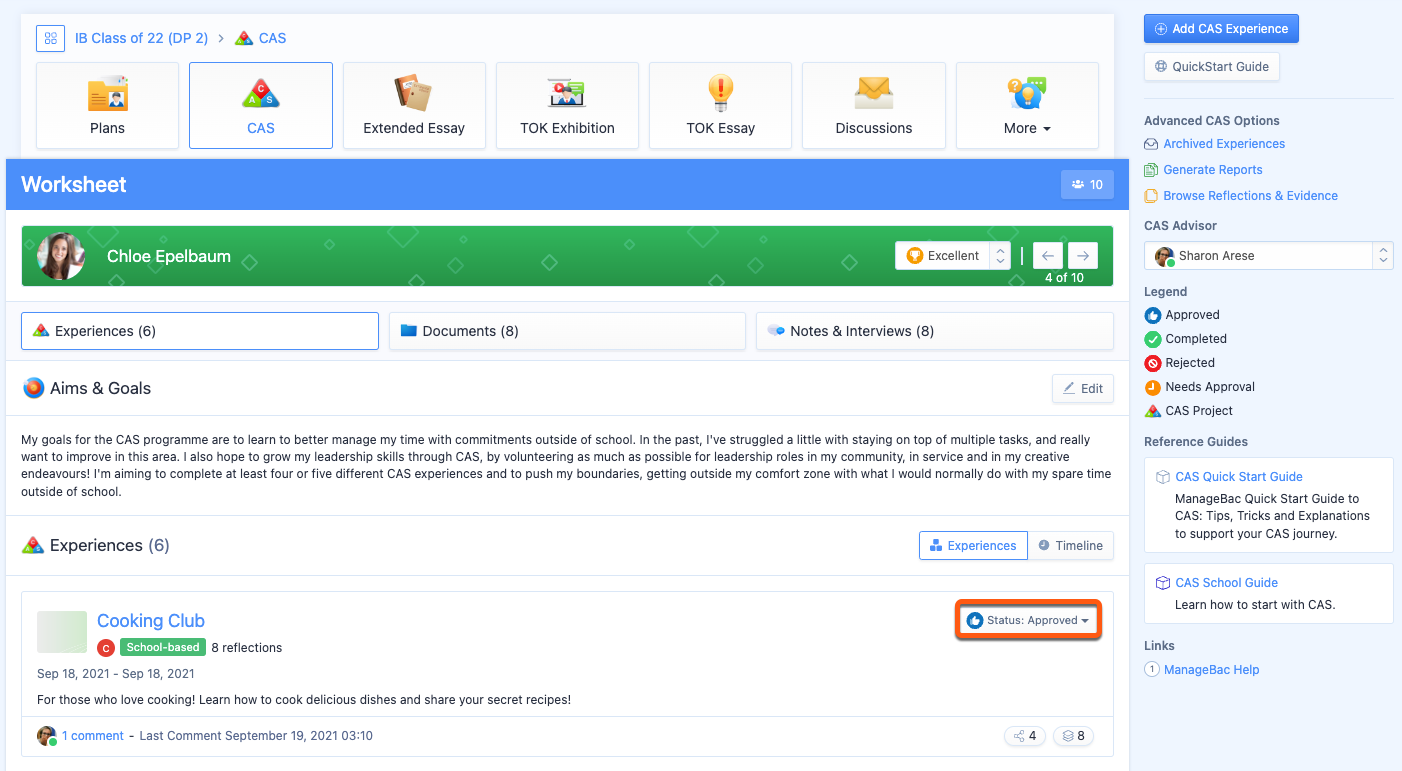The height and width of the screenshot is (771, 1402).
Task: Open Archived Experiences link
Action: pyautogui.click(x=1224, y=144)
